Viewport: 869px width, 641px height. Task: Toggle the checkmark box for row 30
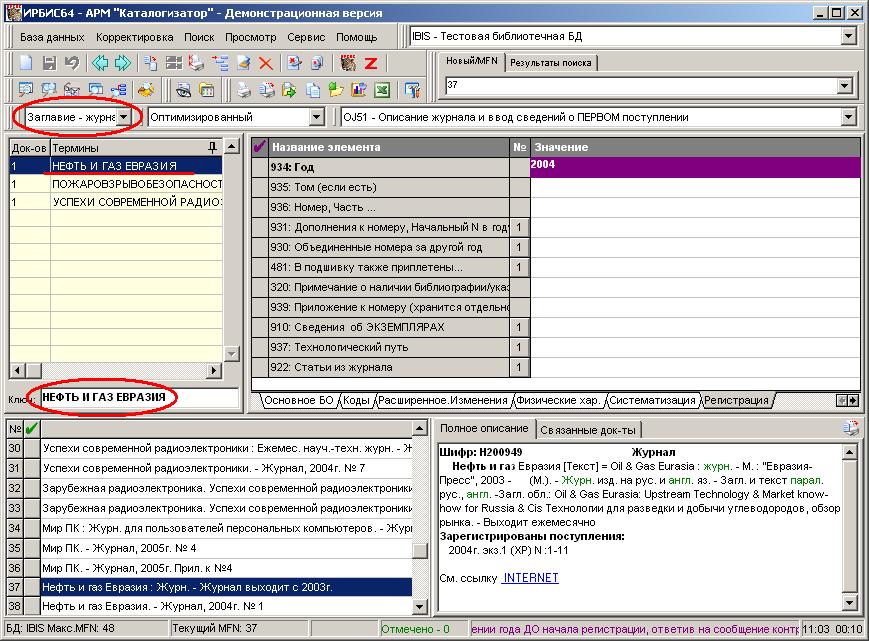pos(32,448)
